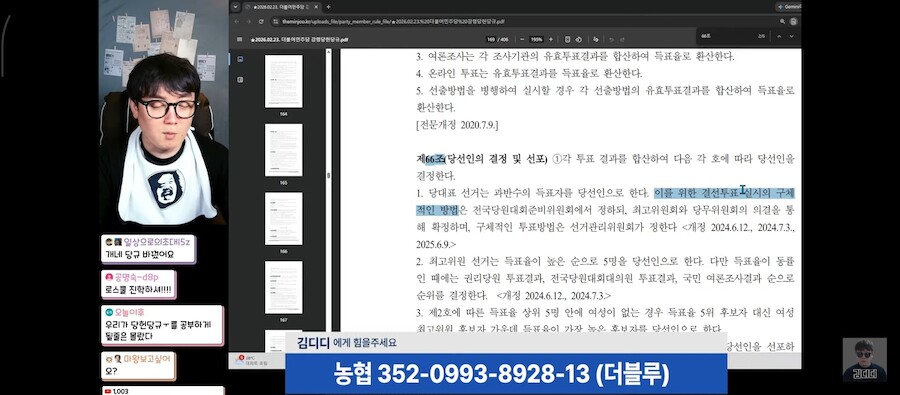900x395 pixels.
Task: Reload the page in browser toolbar
Action: click(x=261, y=21)
